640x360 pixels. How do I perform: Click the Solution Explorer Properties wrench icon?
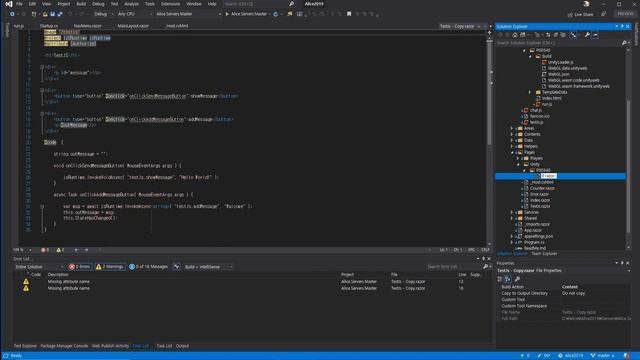(x=587, y=35)
